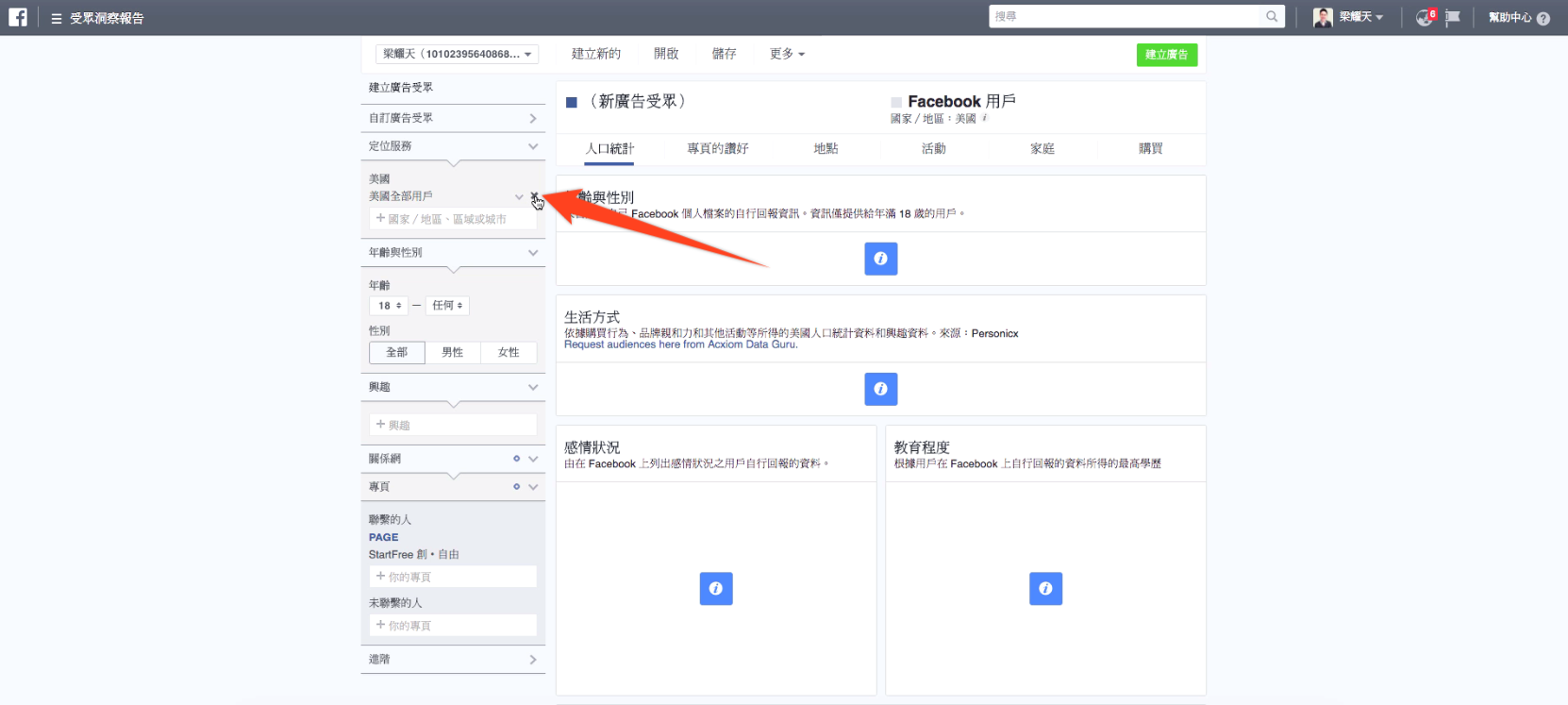Click 你的專頁 input under 聯繫的人
Screen dimensions: 1568x705
coord(453,577)
